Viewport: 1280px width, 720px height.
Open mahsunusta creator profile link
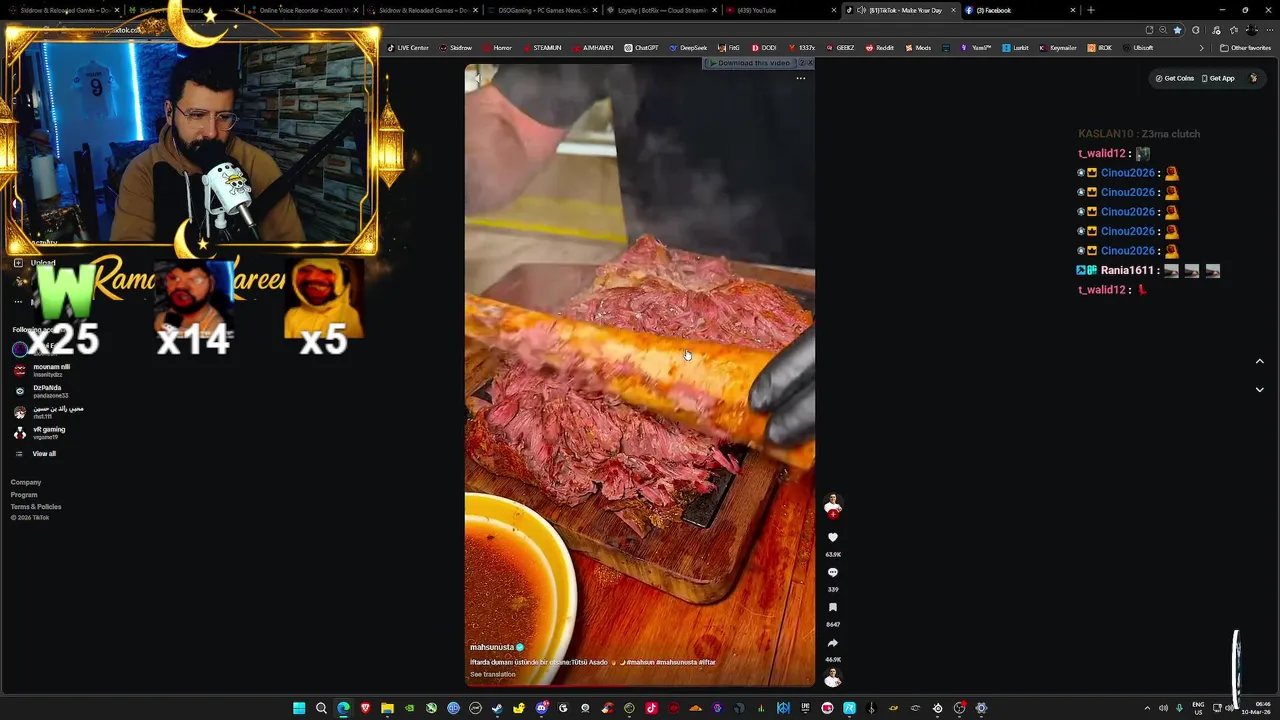[492, 647]
